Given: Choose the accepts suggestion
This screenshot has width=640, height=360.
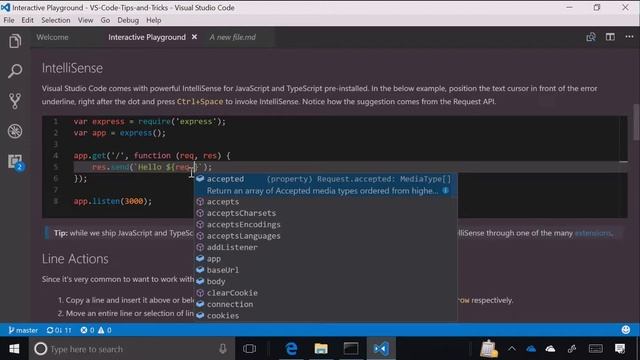Looking at the screenshot, I should point(325,202).
